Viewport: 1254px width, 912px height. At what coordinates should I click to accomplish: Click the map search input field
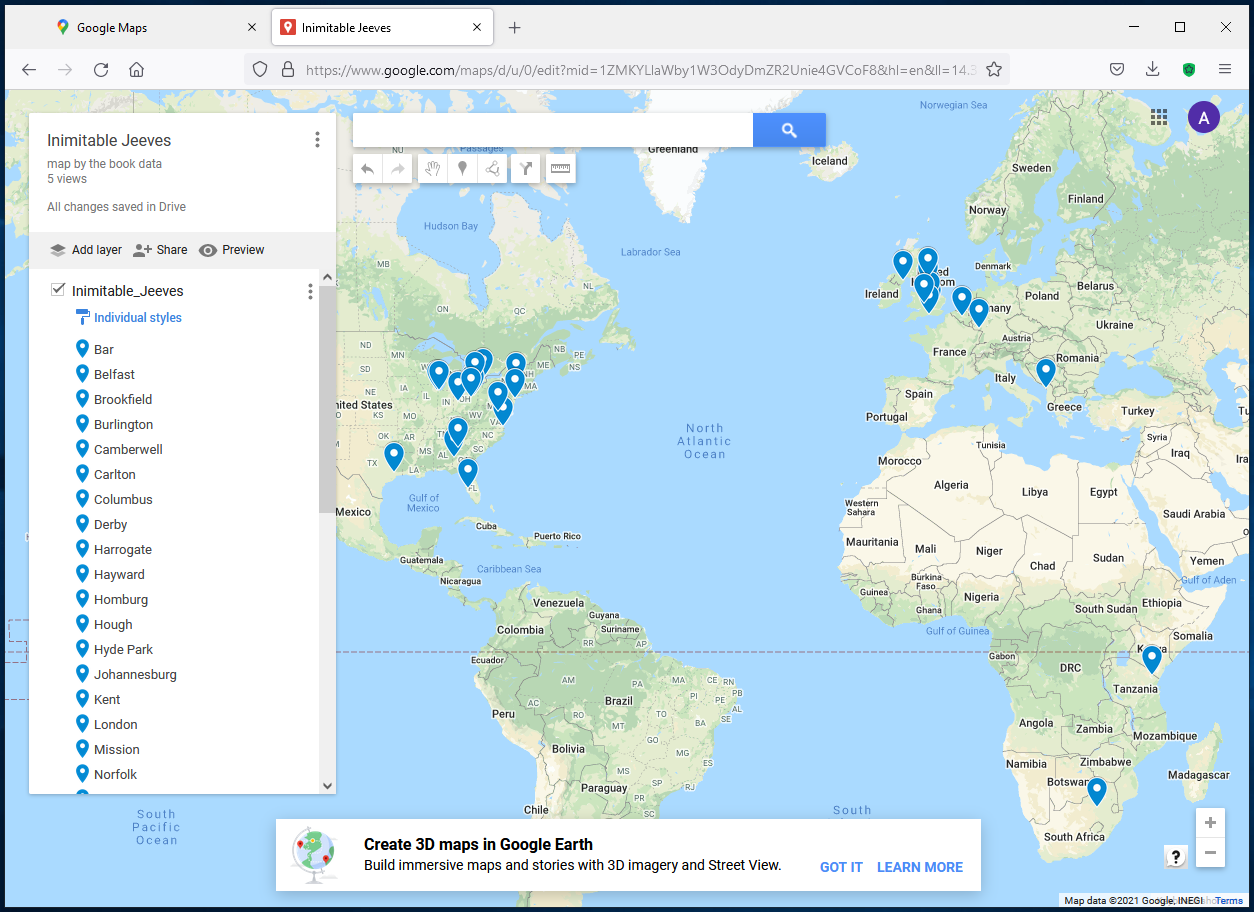553,130
